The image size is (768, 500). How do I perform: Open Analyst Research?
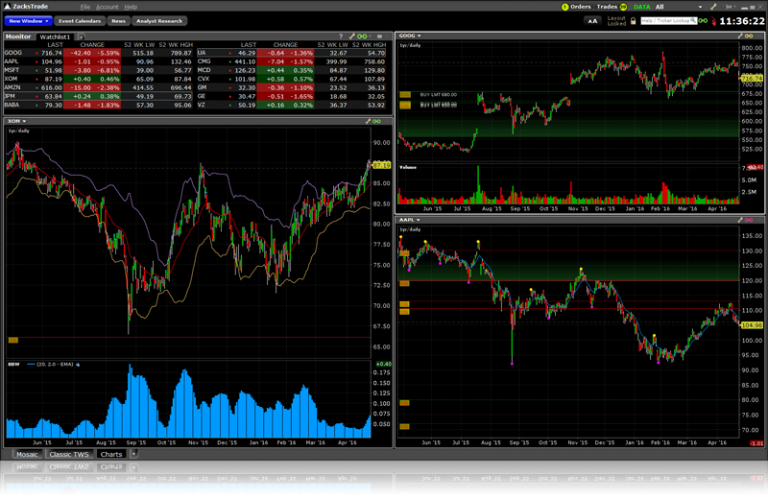159,21
